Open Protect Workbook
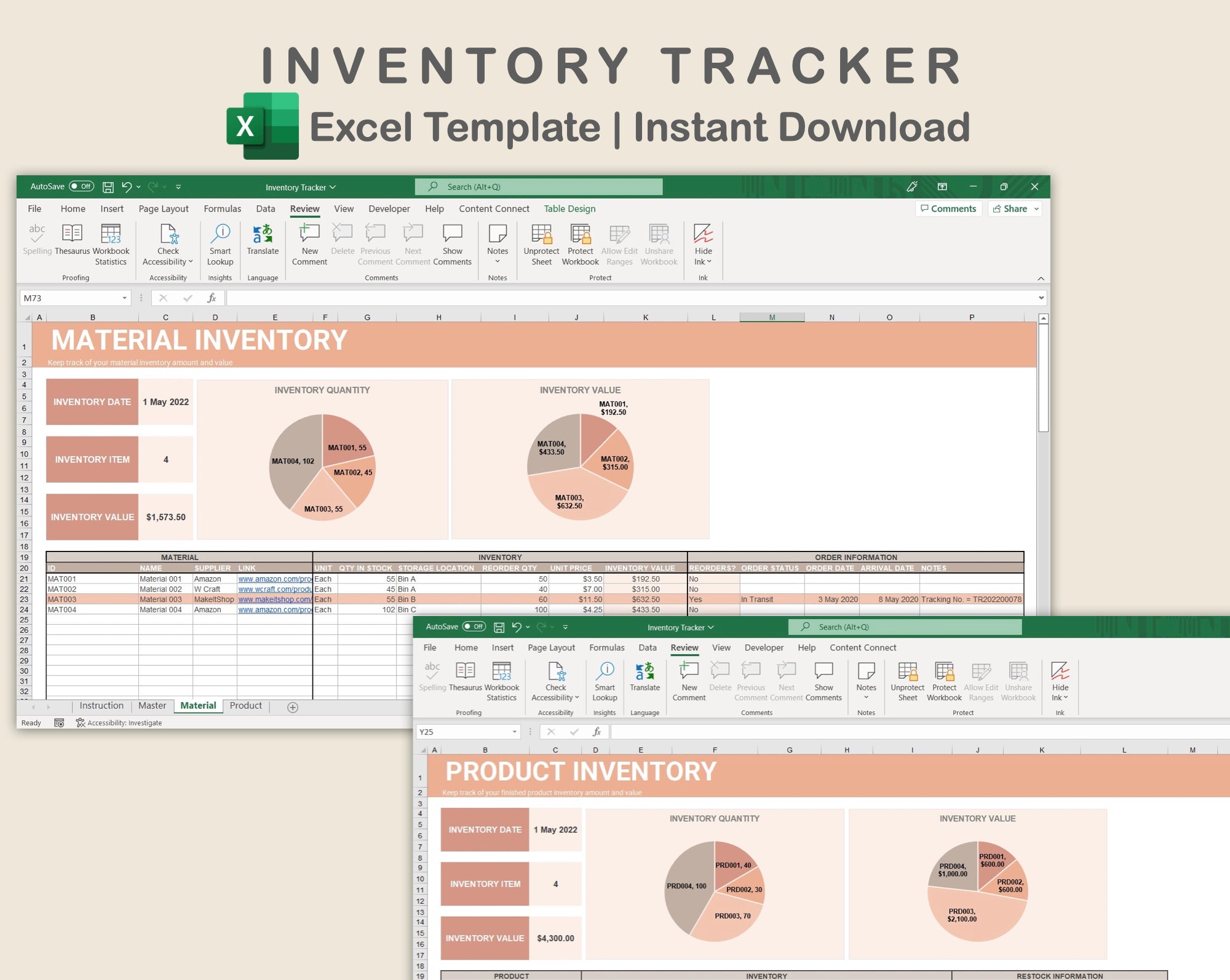Image resolution: width=1230 pixels, height=980 pixels. pos(579,245)
